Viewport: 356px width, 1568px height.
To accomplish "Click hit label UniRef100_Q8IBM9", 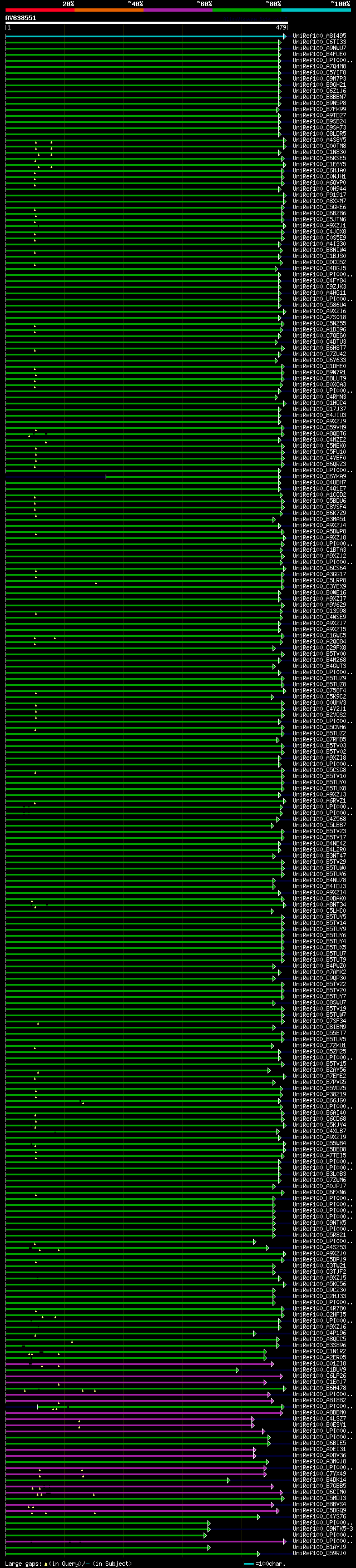I will [319, 1027].
